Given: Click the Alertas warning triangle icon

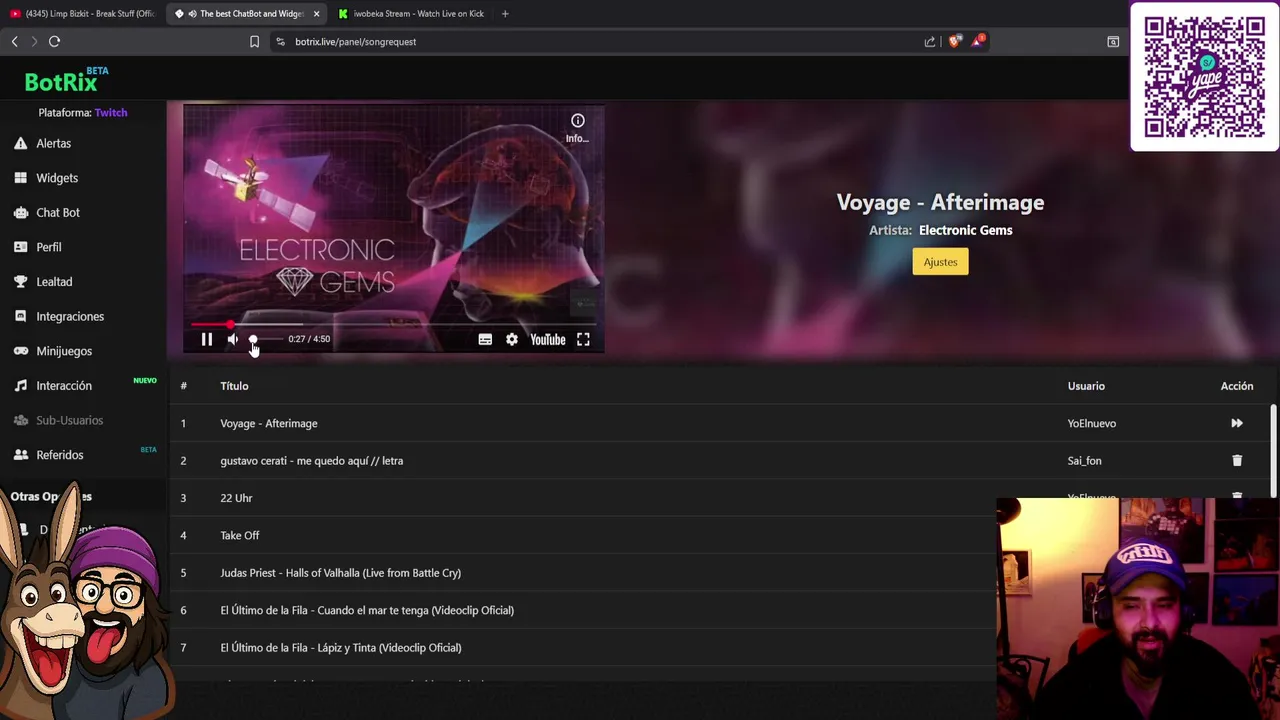Looking at the screenshot, I should point(20,143).
